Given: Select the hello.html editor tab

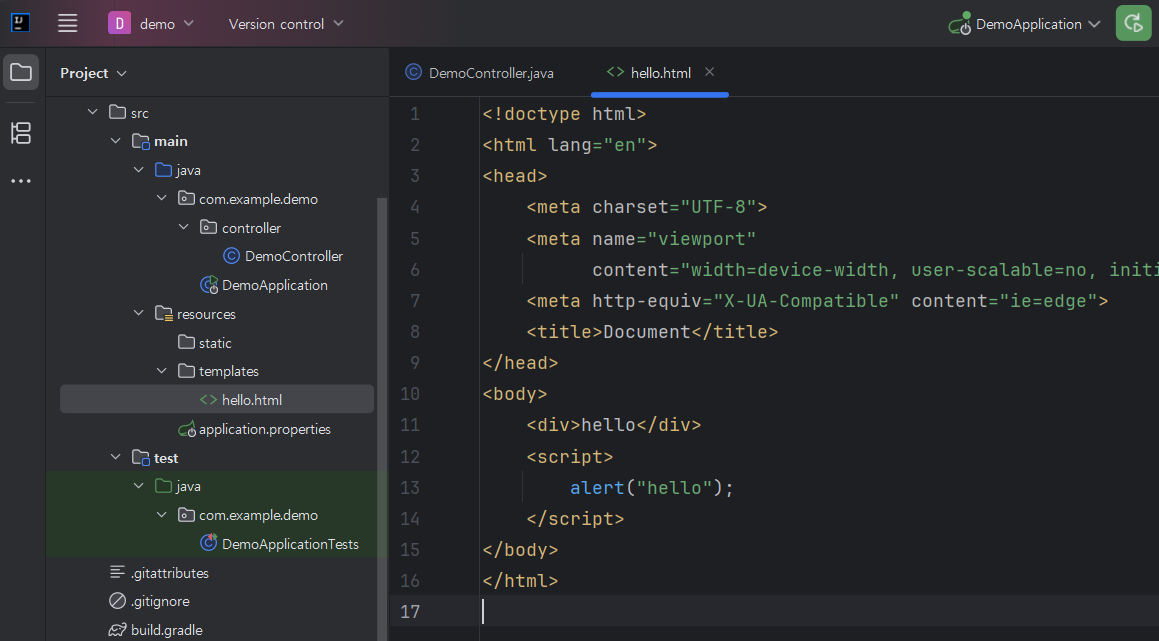Looking at the screenshot, I should (659, 72).
